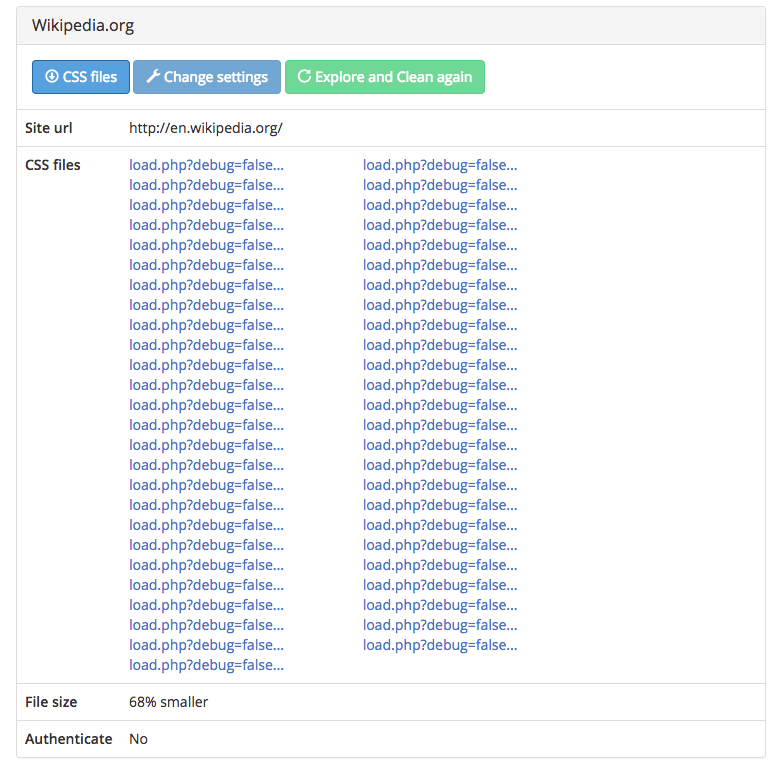The width and height of the screenshot is (774, 763).
Task: Open the first load.php link in right column
Action: tap(440, 165)
